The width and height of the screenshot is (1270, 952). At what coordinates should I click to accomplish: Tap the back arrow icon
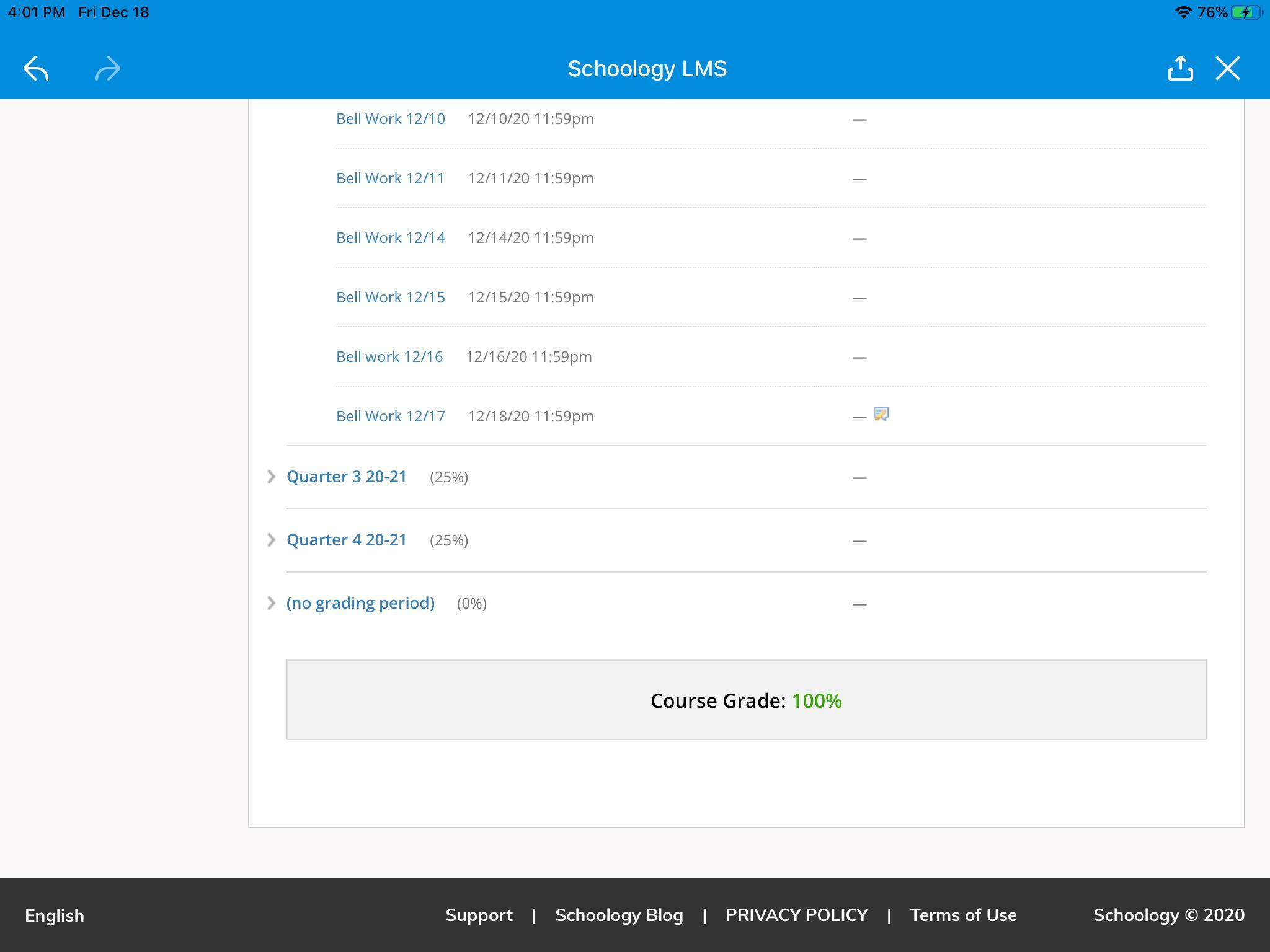coord(36,69)
